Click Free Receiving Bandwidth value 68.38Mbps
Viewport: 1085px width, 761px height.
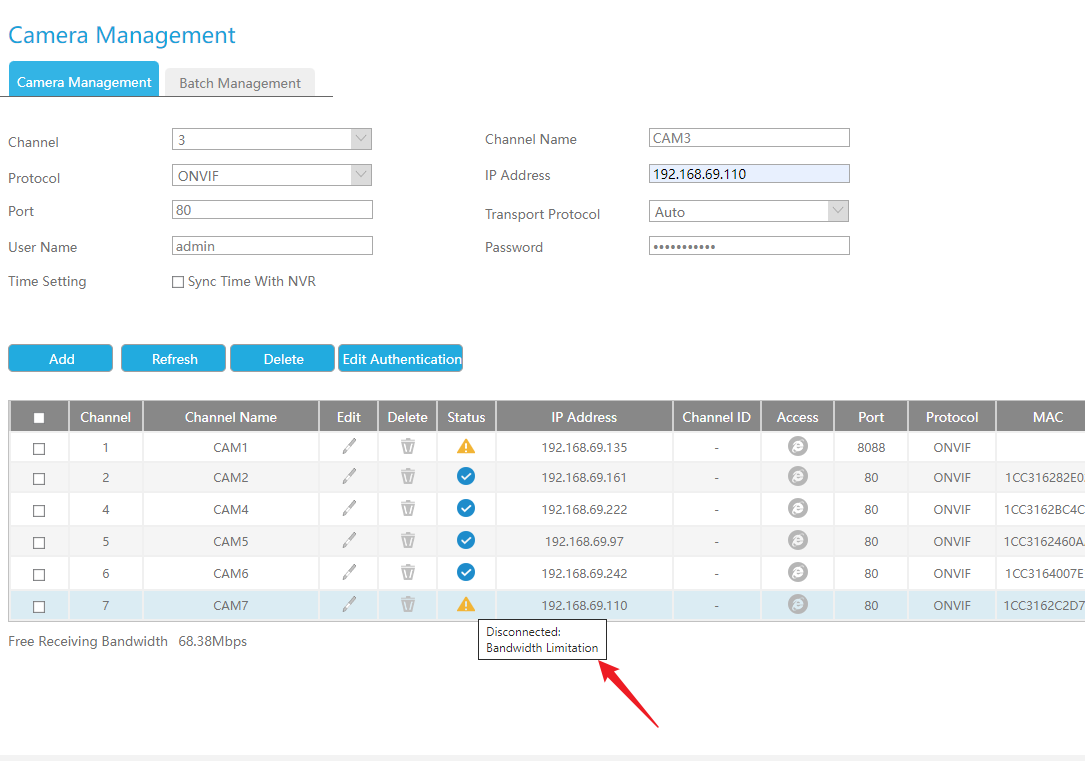212,641
